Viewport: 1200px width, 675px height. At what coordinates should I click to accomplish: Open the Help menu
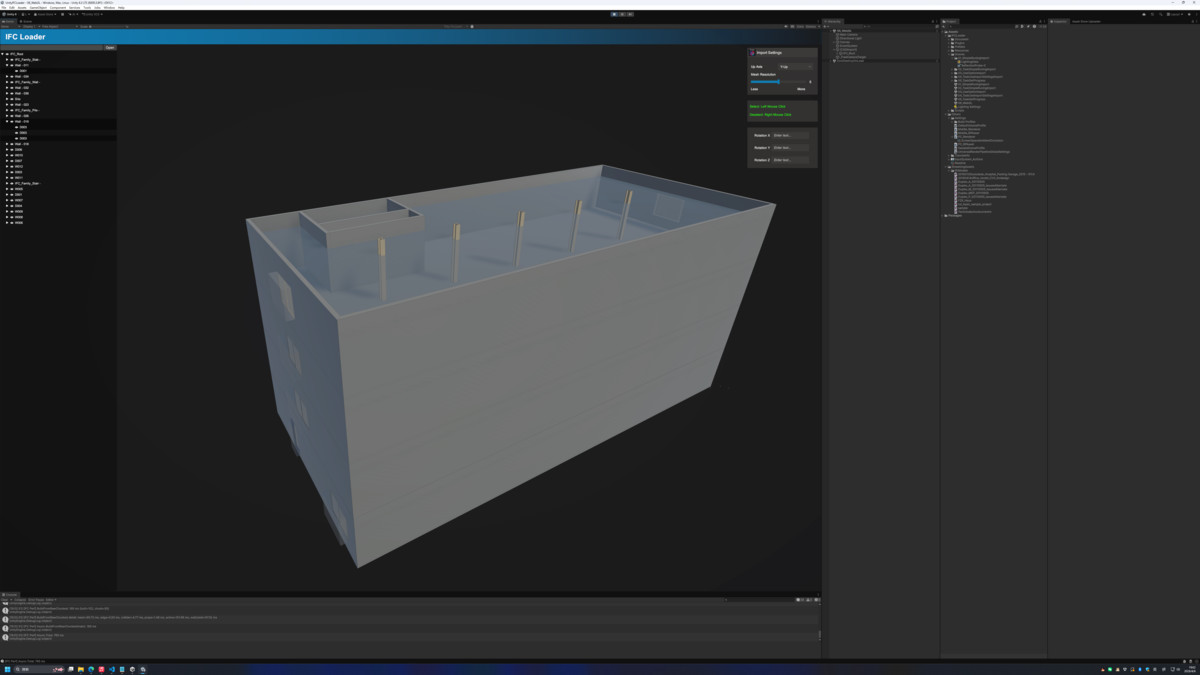pos(122,8)
